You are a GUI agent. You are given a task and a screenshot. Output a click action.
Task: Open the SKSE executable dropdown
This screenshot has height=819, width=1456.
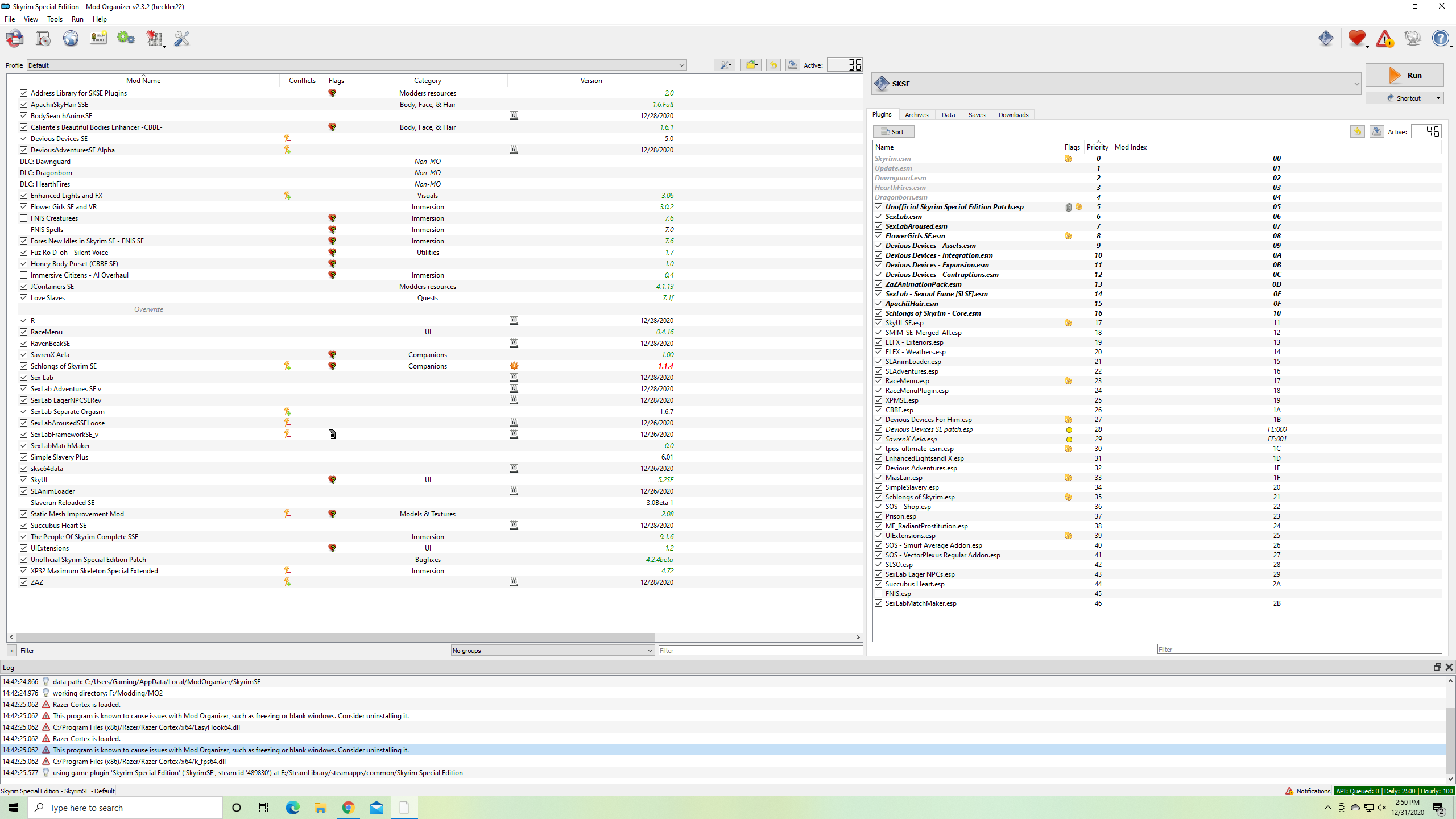[1116, 84]
